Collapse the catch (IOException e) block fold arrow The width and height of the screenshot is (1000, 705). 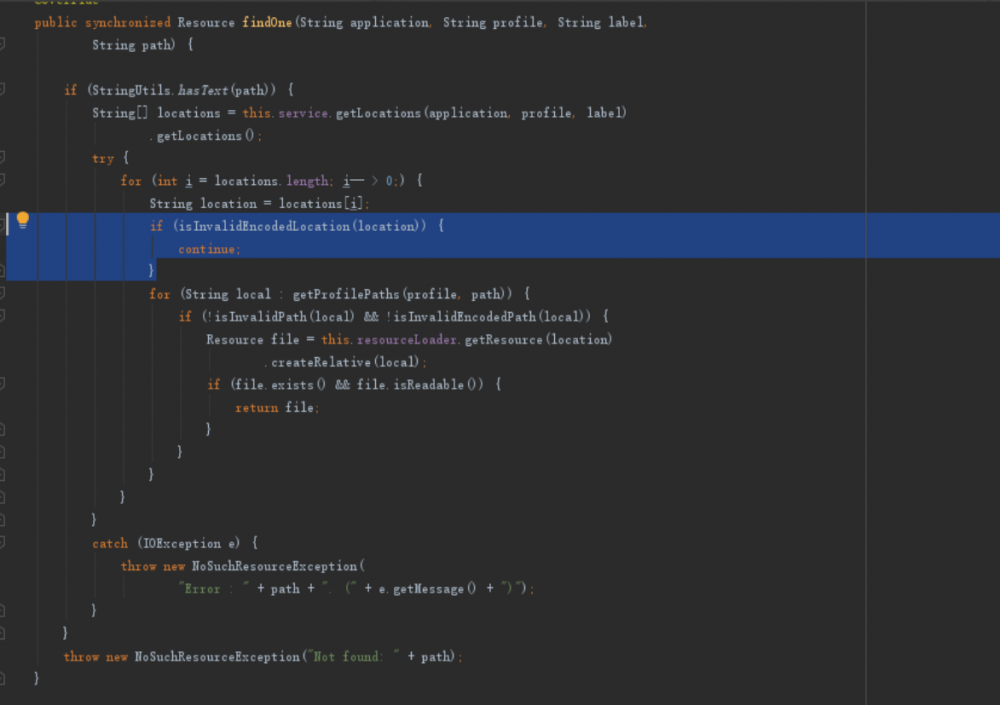point(4,543)
